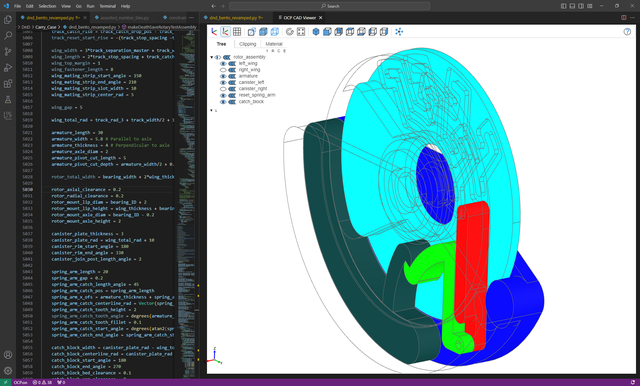Click the Carry_Case breadcrumb
The height and width of the screenshot is (386, 640).
coord(46,27)
